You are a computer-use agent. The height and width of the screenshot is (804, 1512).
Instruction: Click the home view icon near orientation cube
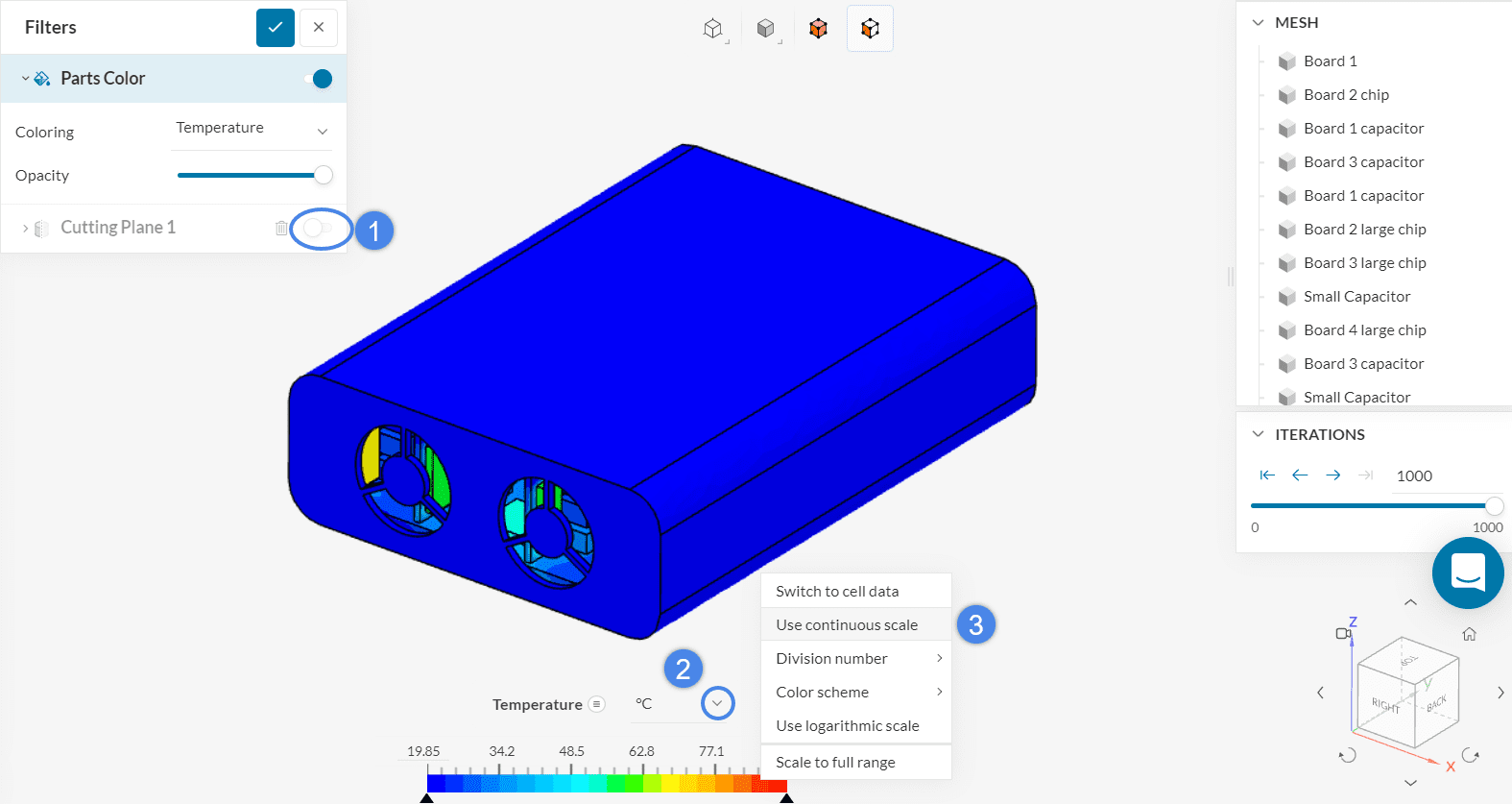point(1469,634)
